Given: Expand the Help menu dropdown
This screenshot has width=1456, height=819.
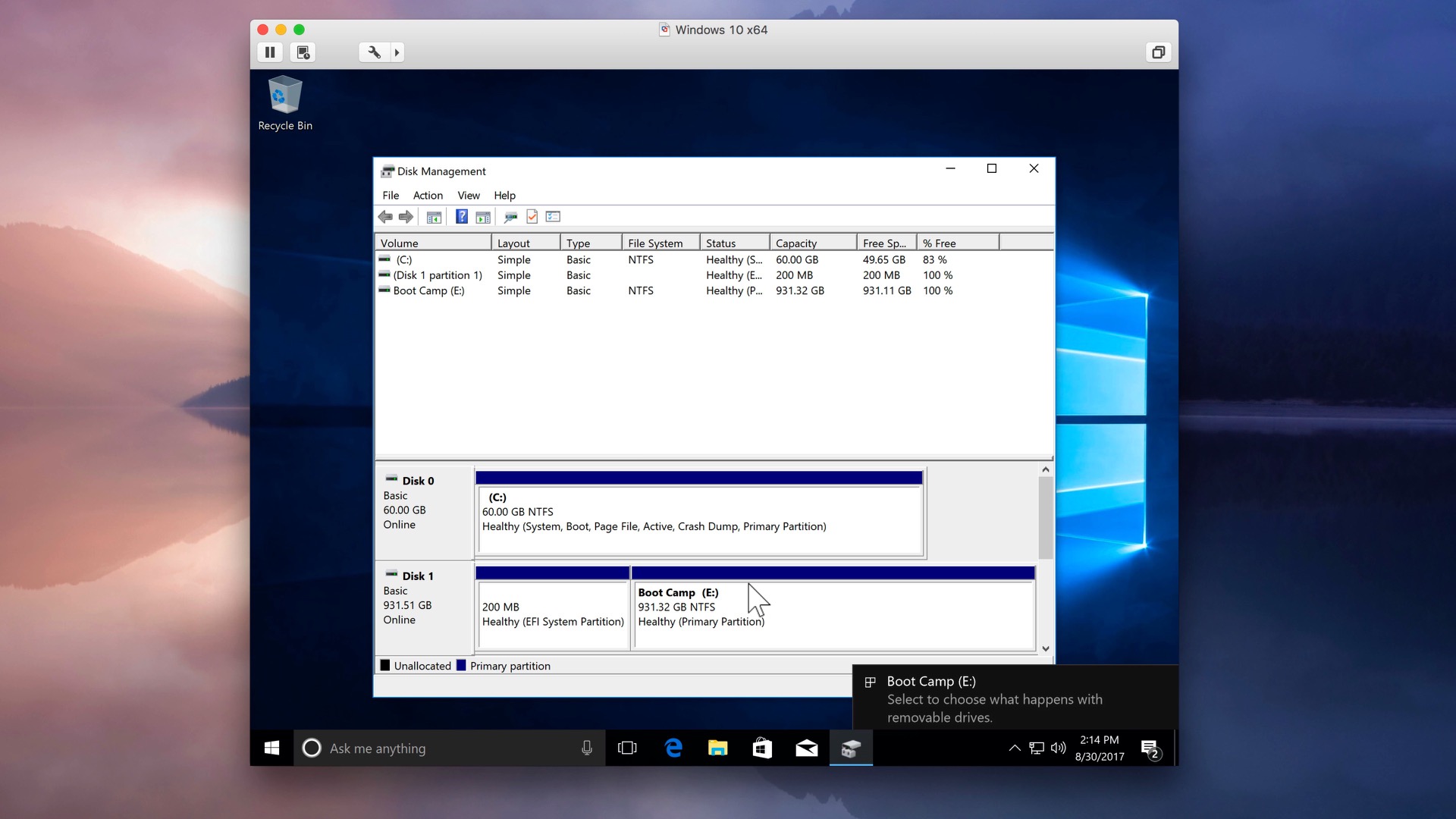Looking at the screenshot, I should 505,195.
